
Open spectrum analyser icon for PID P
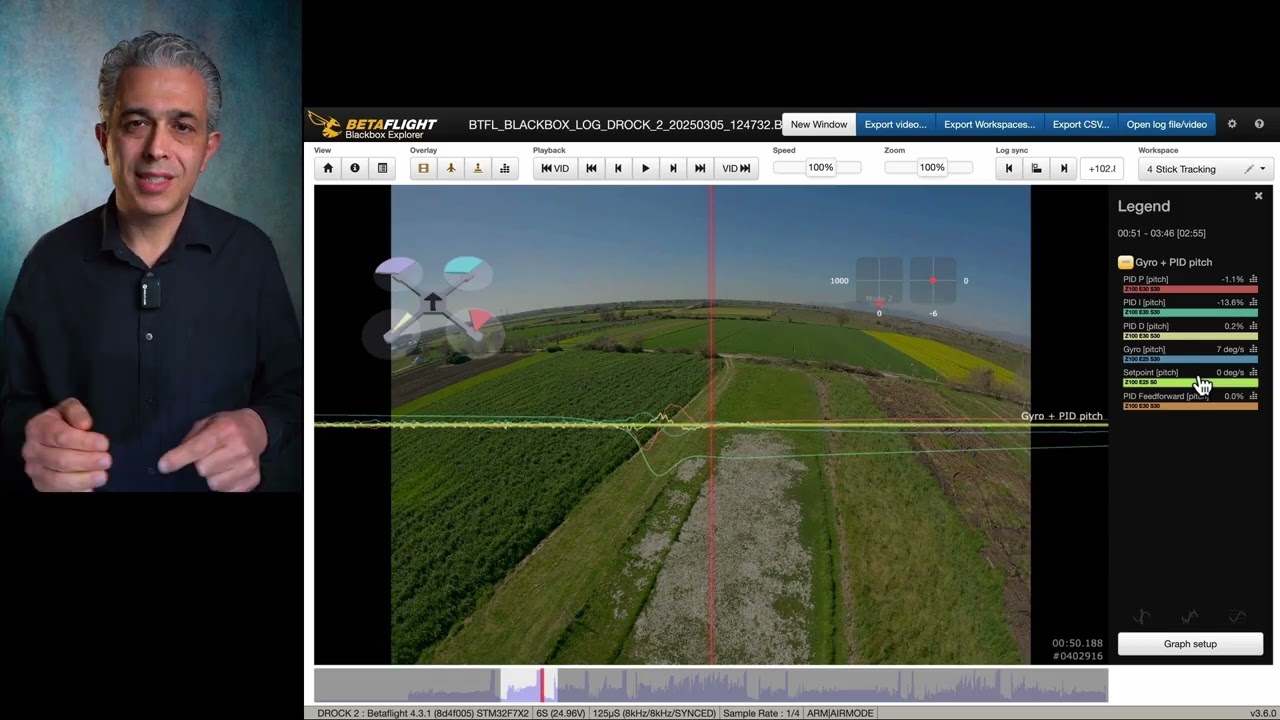[x=1253, y=279]
